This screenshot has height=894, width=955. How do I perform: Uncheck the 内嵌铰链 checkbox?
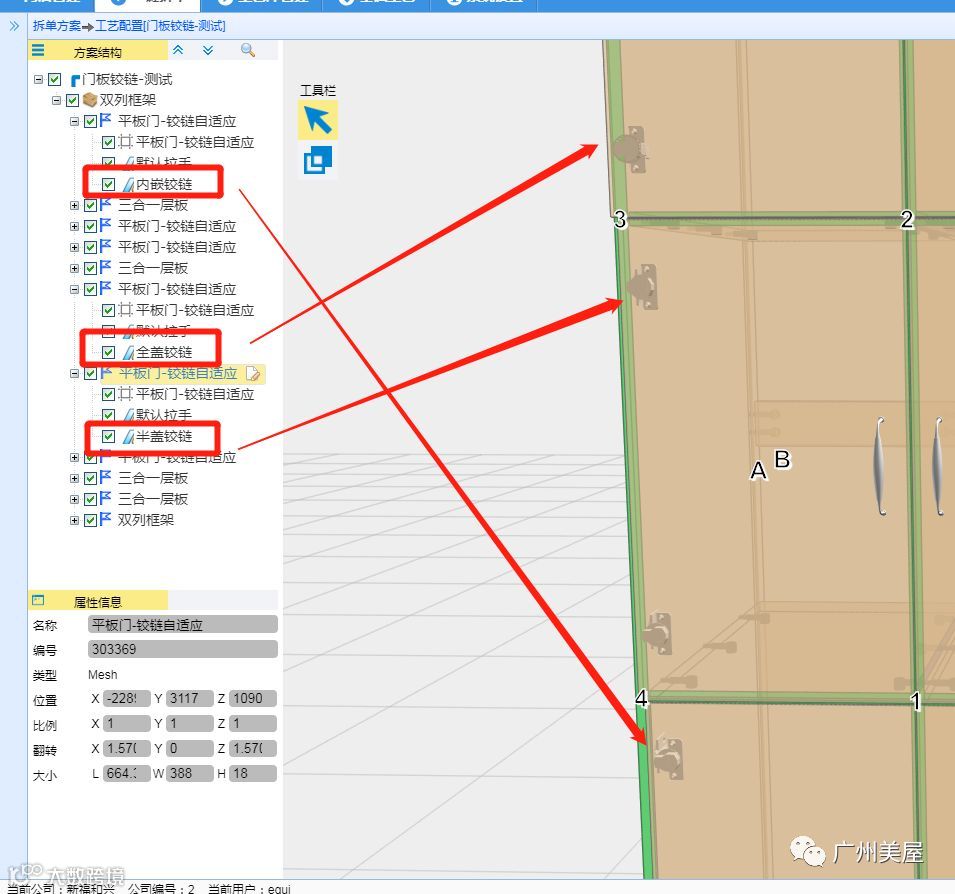point(108,184)
